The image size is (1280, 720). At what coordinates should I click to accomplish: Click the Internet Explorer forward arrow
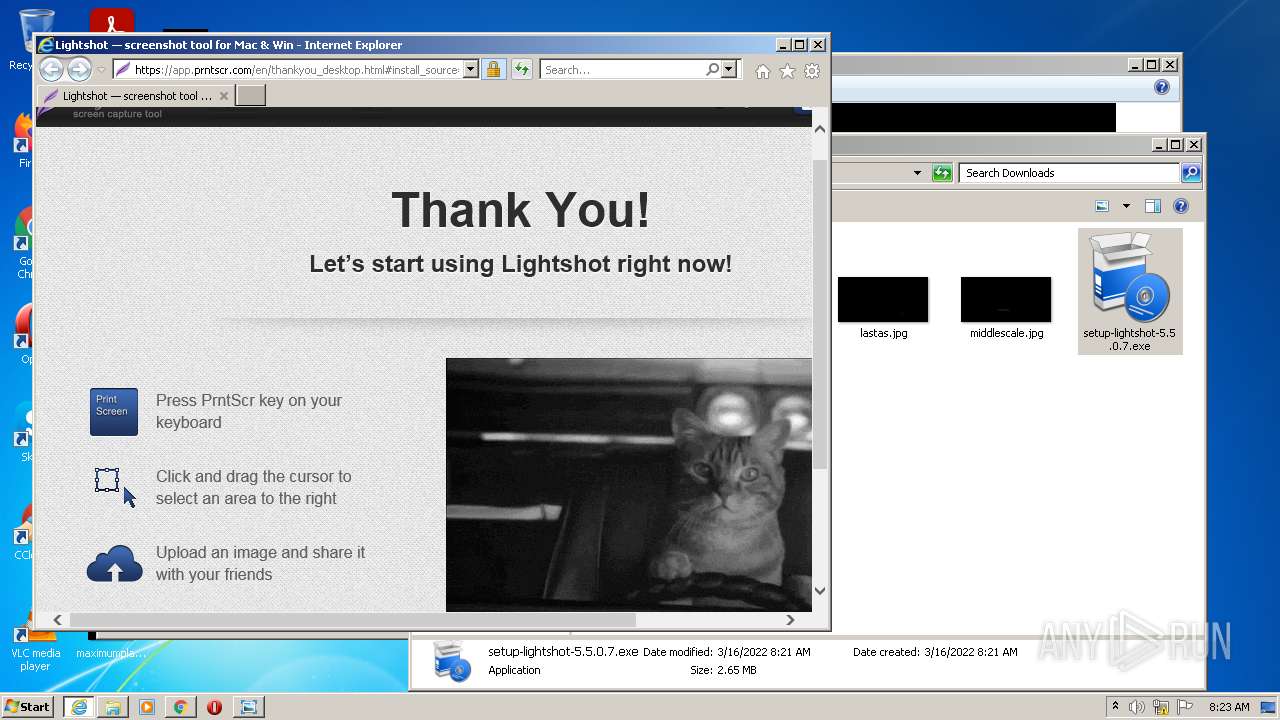click(x=79, y=70)
